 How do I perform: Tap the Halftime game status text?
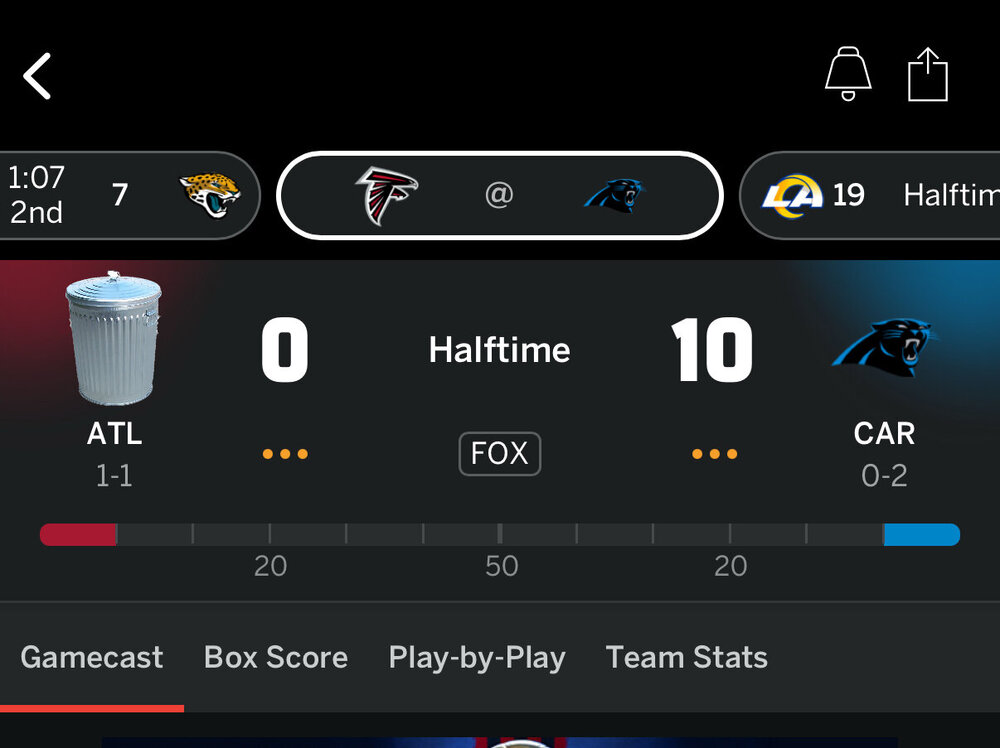[x=499, y=350]
